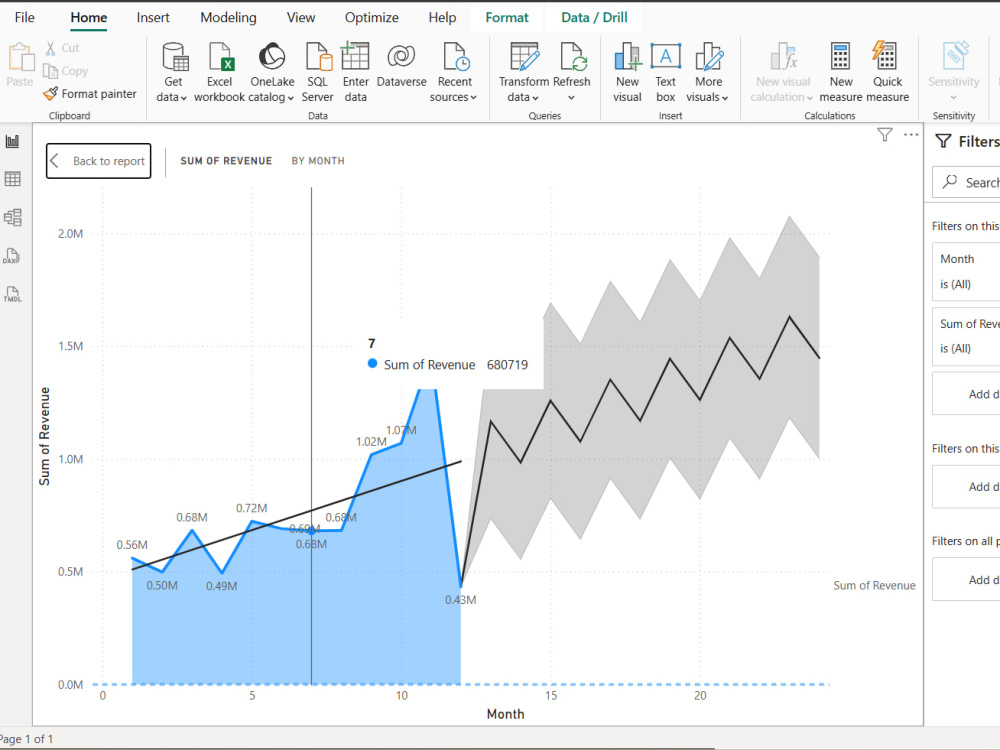Switch to the Modeling tab

(x=228, y=17)
